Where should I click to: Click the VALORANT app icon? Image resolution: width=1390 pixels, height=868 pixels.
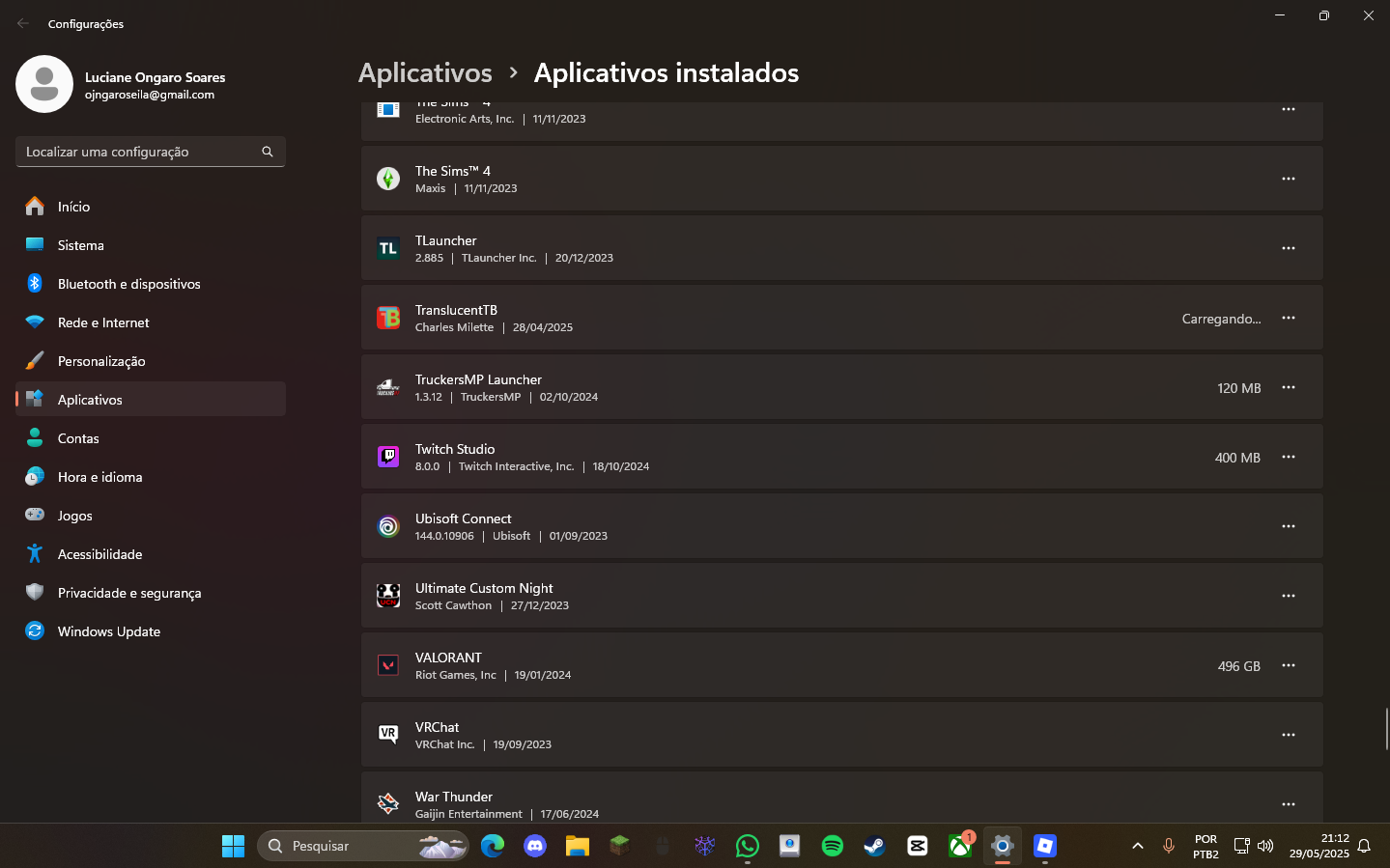[388, 665]
